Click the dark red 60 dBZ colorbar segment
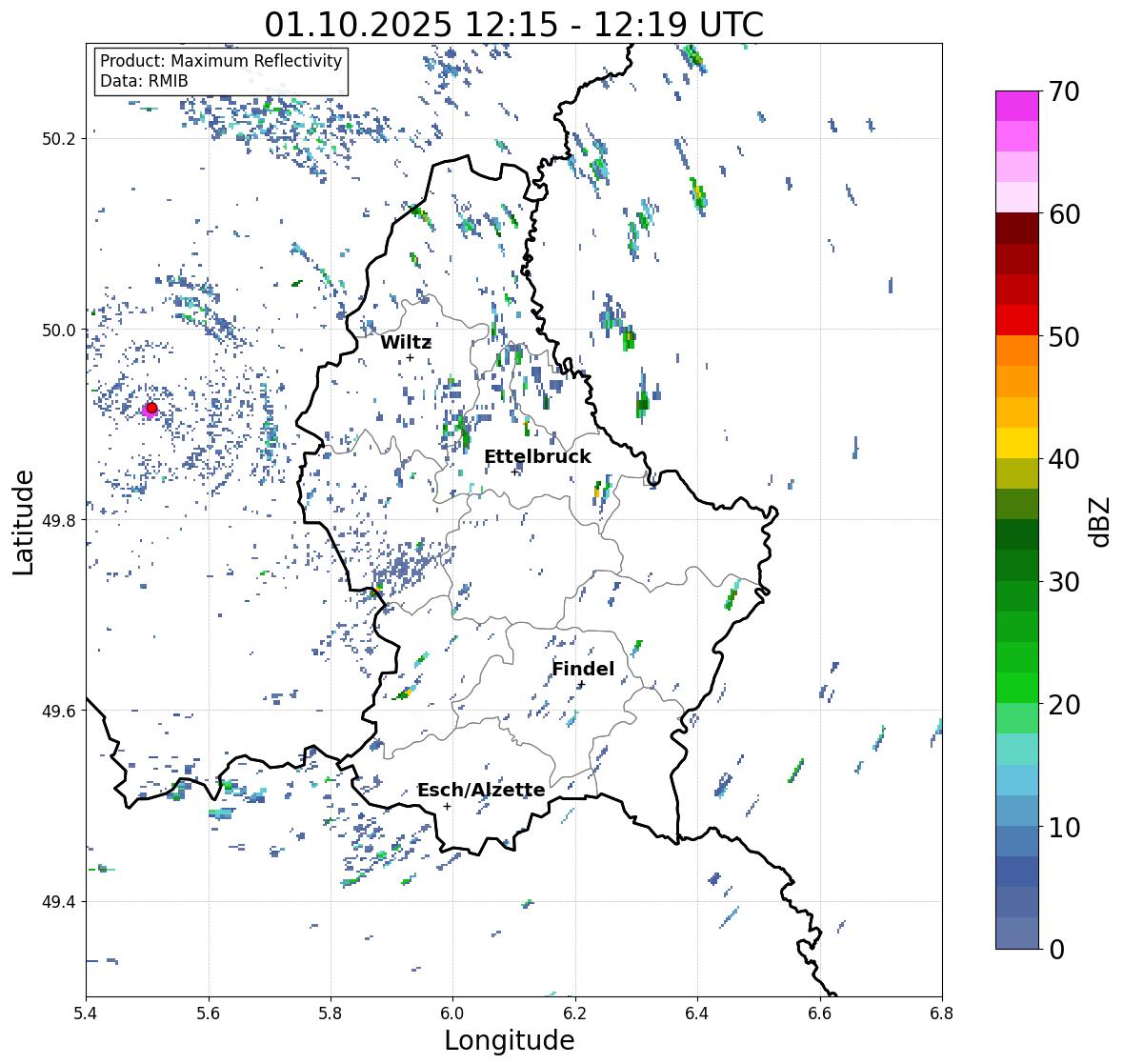 (1017, 229)
